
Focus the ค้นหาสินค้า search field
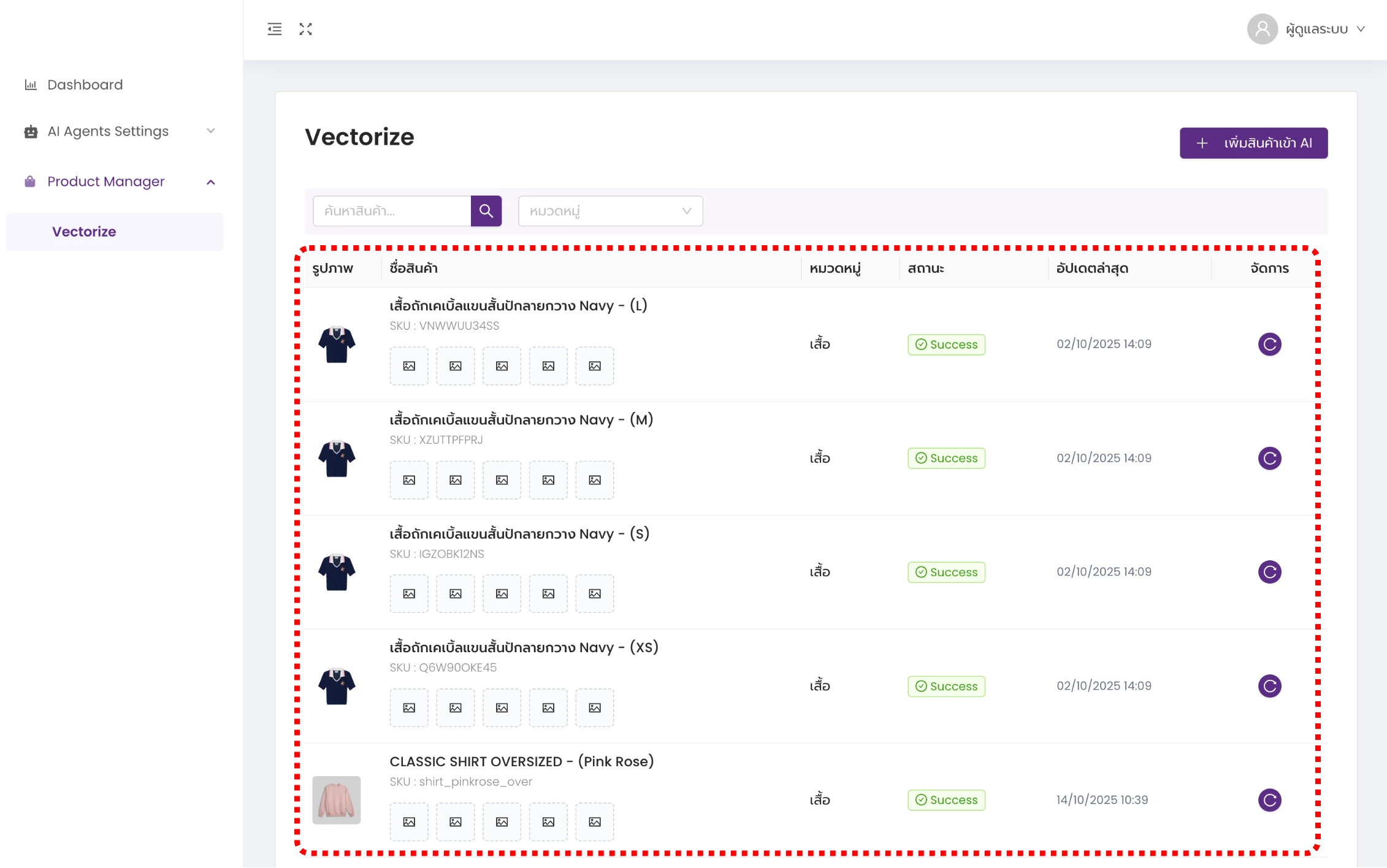click(x=392, y=211)
